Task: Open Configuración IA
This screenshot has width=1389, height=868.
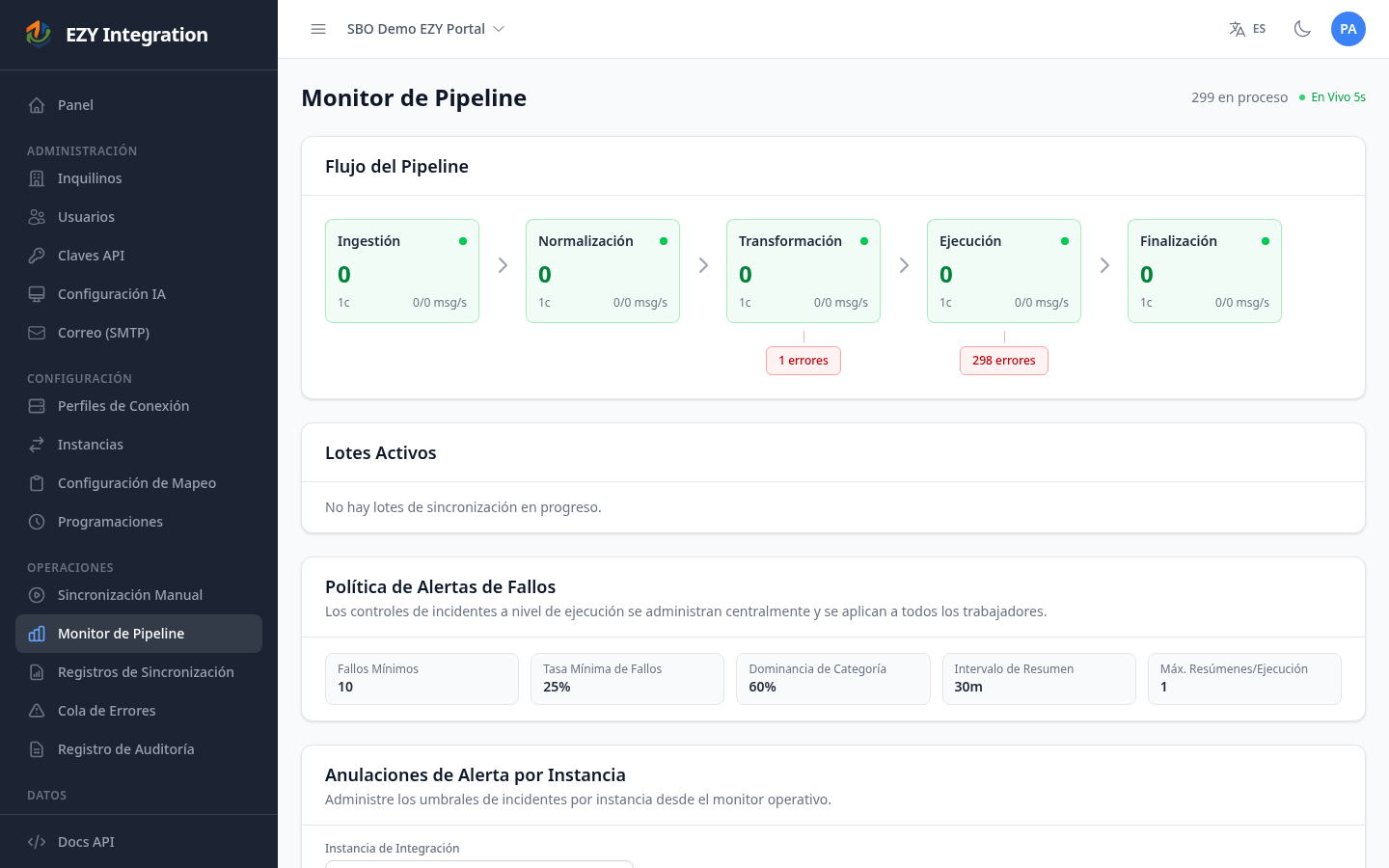Action: pos(139,294)
